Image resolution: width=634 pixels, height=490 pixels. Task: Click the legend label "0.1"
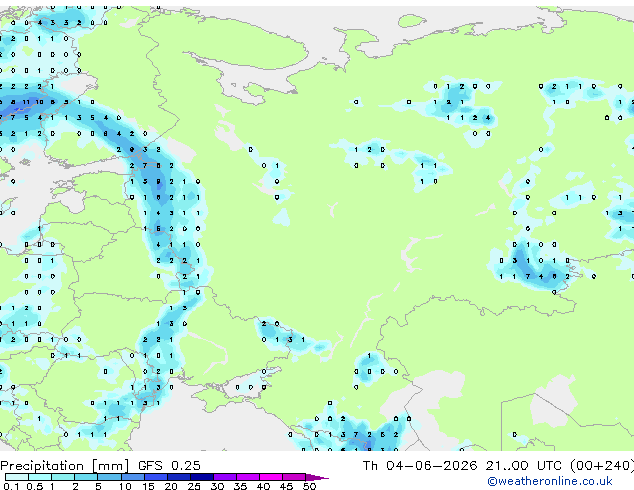11,486
